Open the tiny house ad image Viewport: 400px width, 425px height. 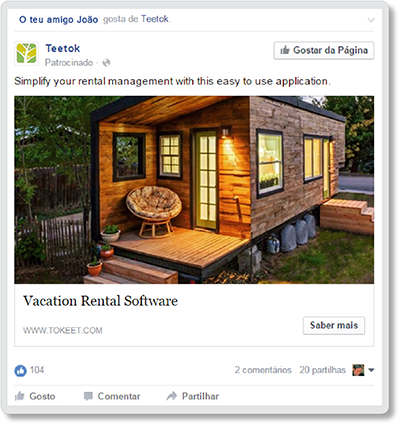(194, 190)
